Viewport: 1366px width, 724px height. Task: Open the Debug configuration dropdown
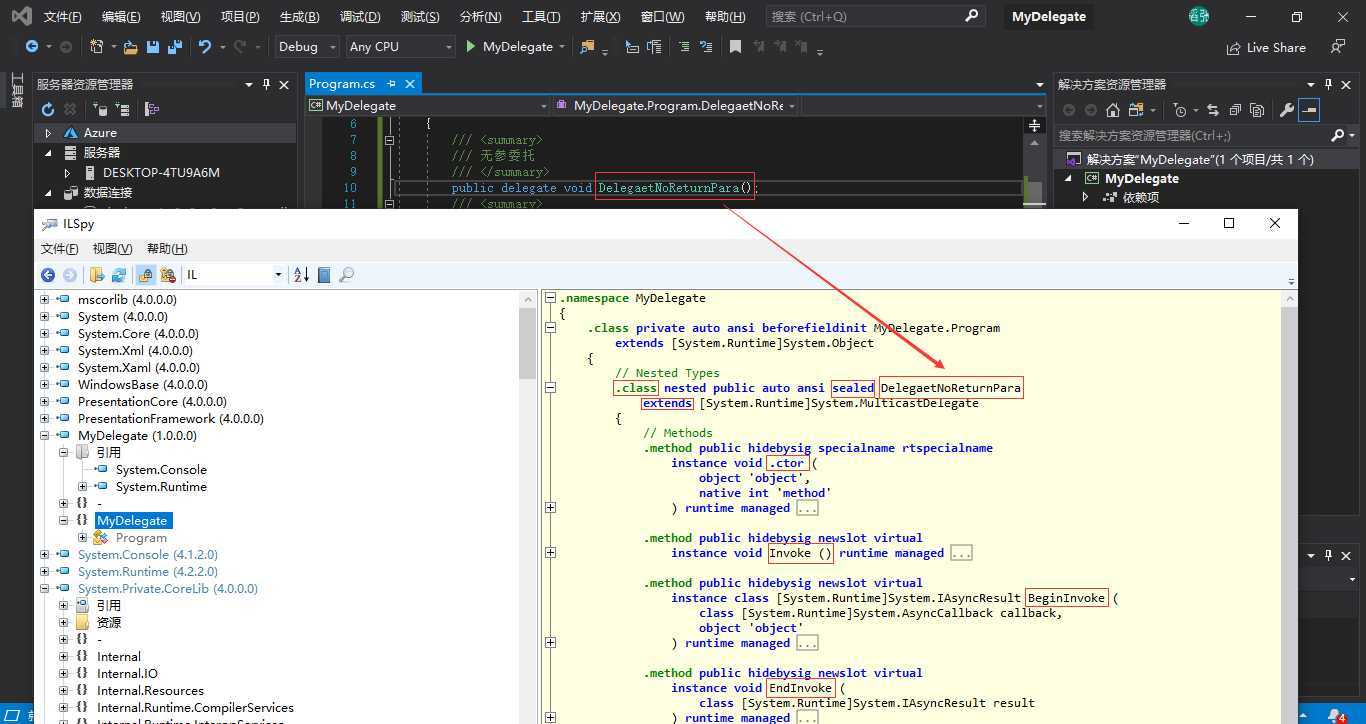tap(306, 47)
